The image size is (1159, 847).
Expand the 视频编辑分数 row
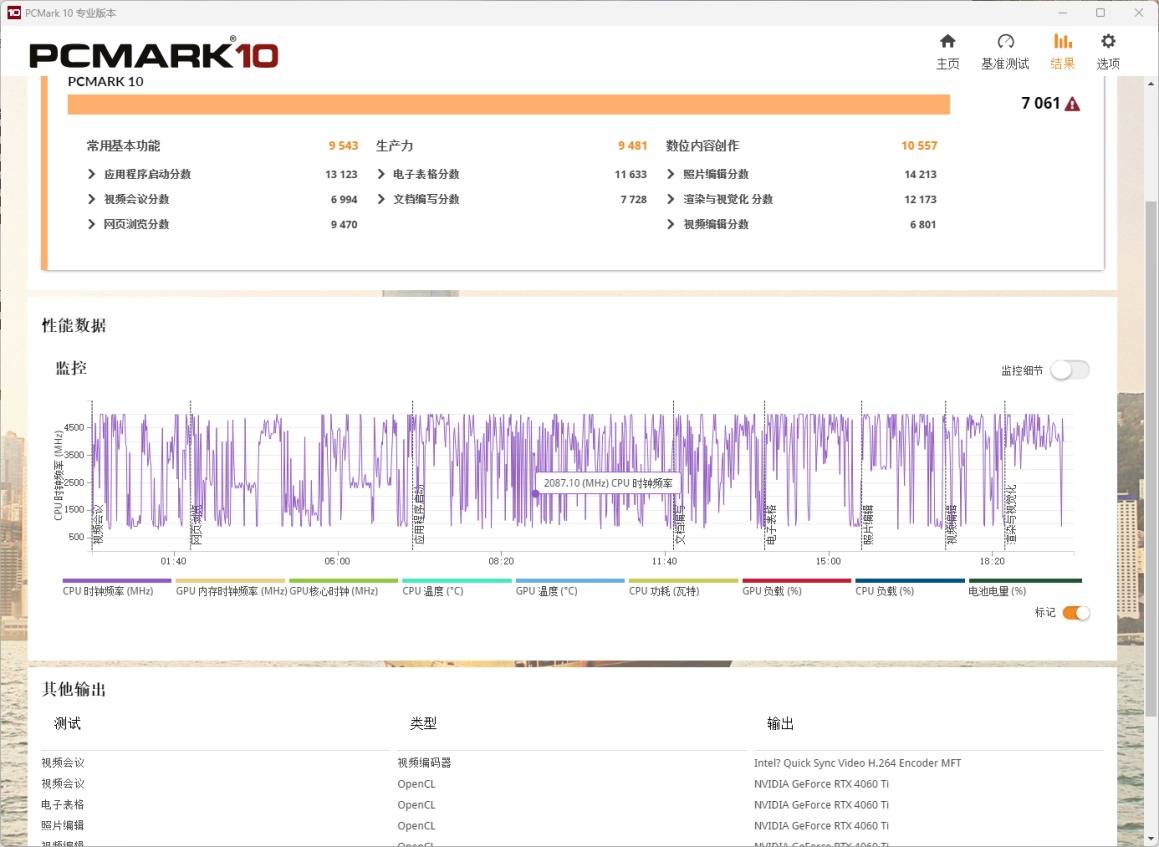[x=670, y=225]
